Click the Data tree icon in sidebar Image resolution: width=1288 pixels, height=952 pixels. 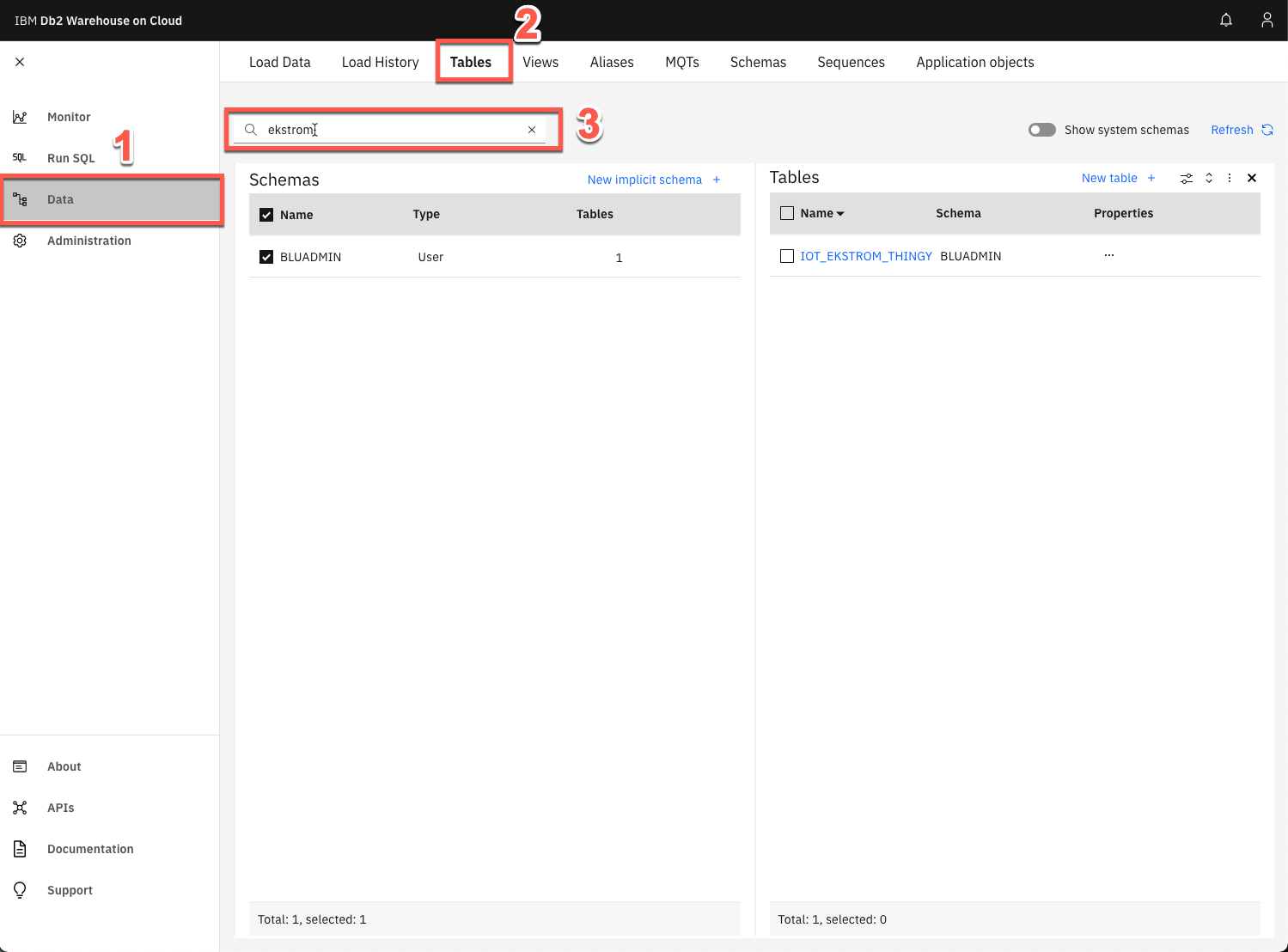click(x=20, y=199)
